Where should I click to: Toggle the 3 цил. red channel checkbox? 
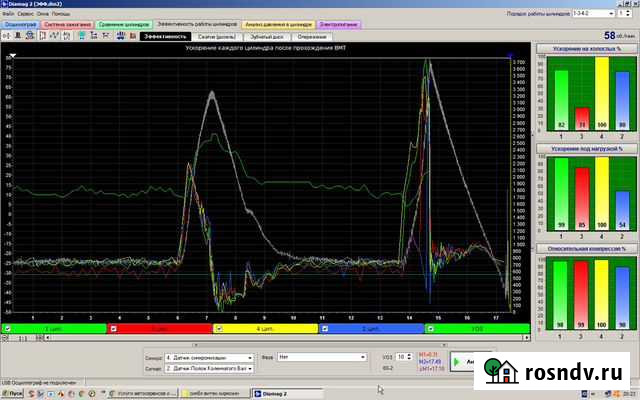pyautogui.click(x=113, y=328)
